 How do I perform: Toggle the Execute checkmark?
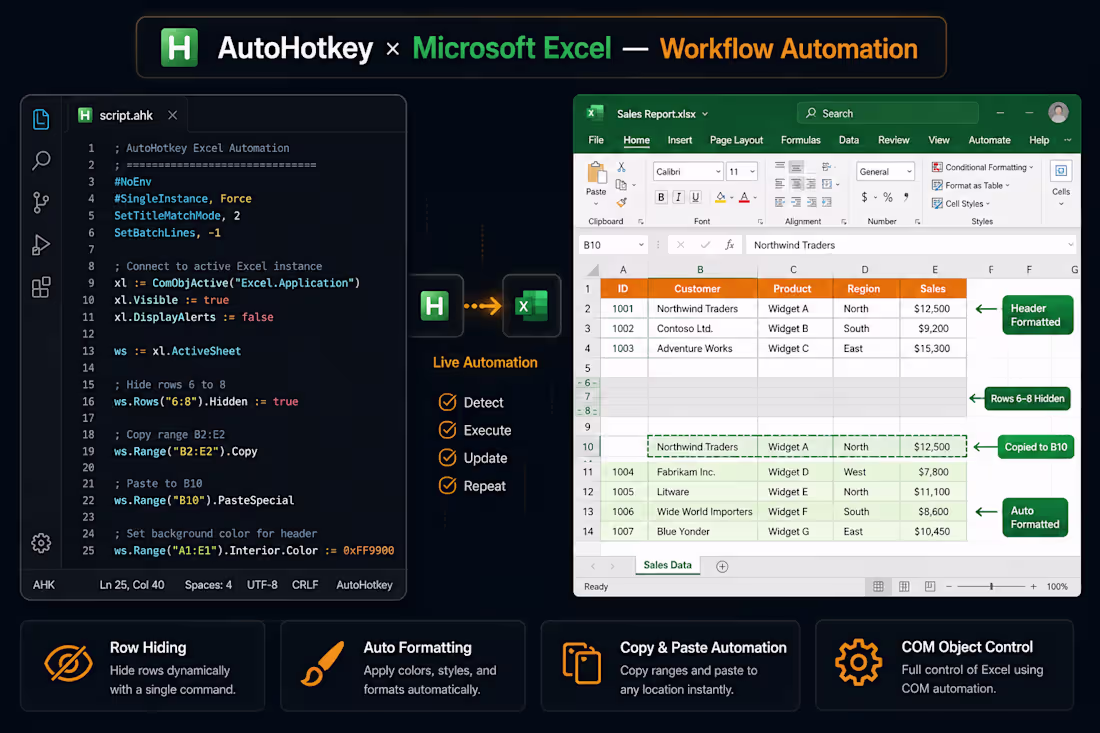coord(447,430)
